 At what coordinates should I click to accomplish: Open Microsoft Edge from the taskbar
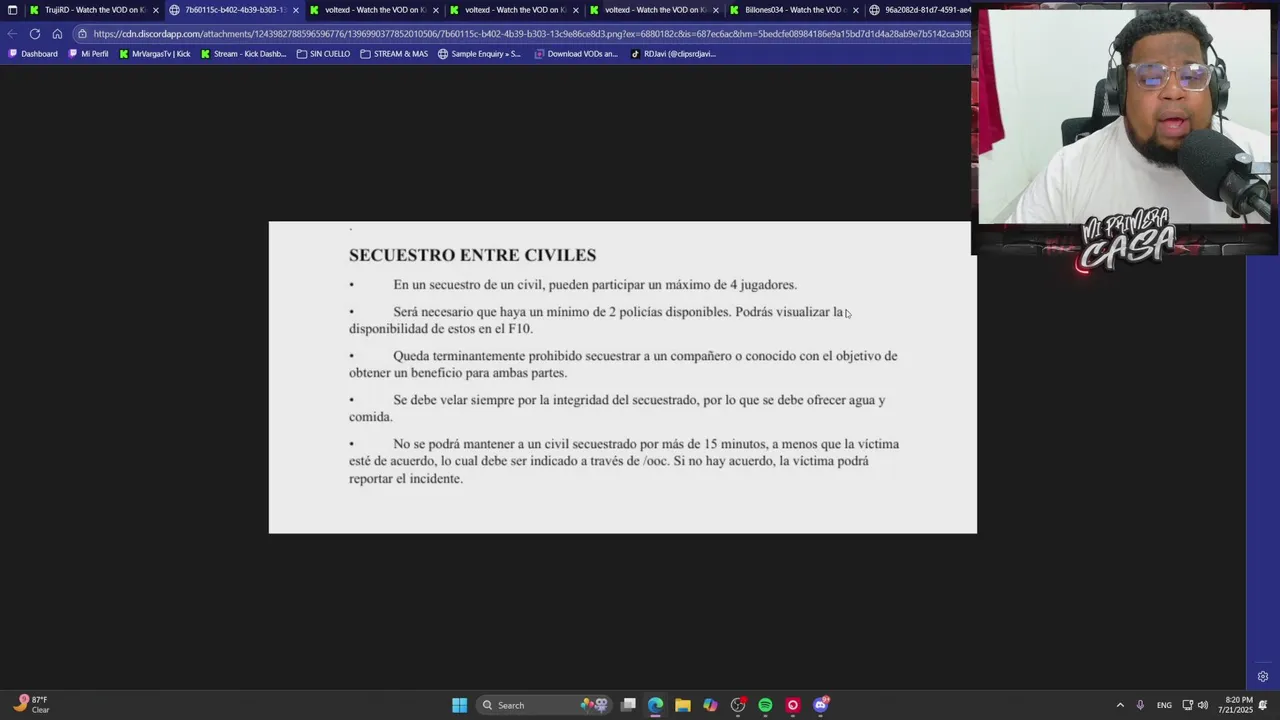coord(655,705)
